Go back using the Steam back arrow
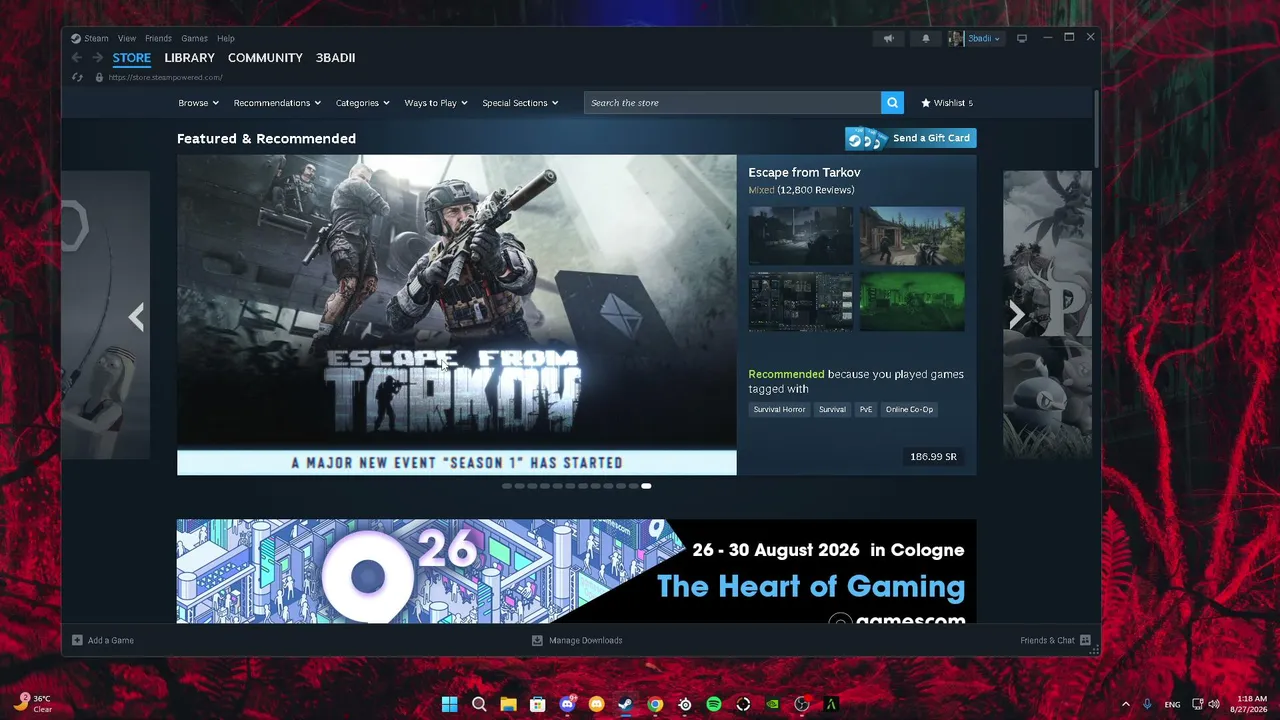Screen dimensions: 1280x720 [77, 58]
